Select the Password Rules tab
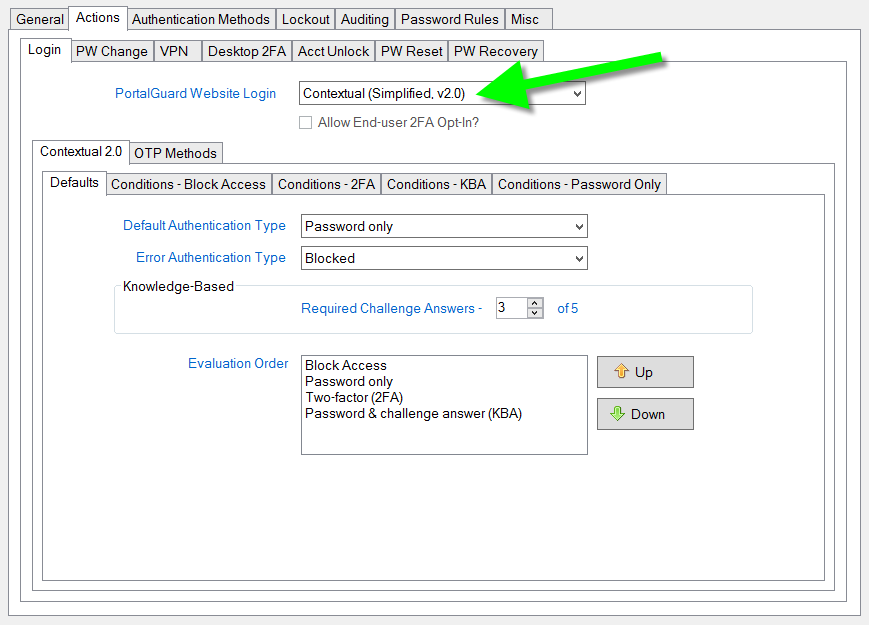869x625 pixels. (449, 19)
